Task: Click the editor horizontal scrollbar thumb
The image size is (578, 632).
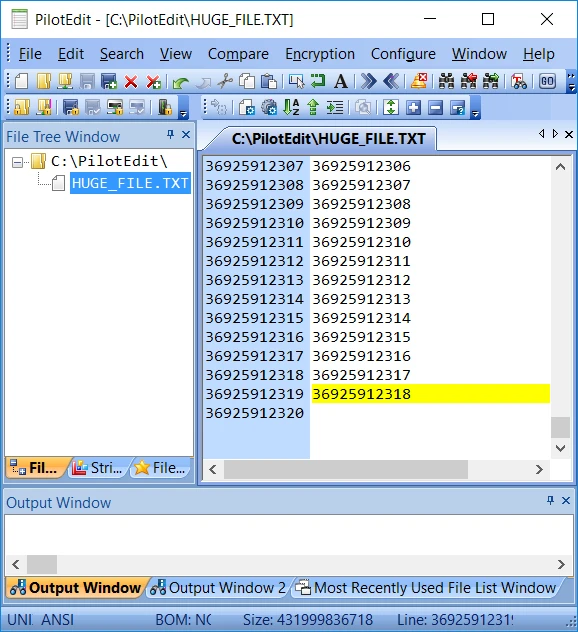Action: (x=346, y=469)
